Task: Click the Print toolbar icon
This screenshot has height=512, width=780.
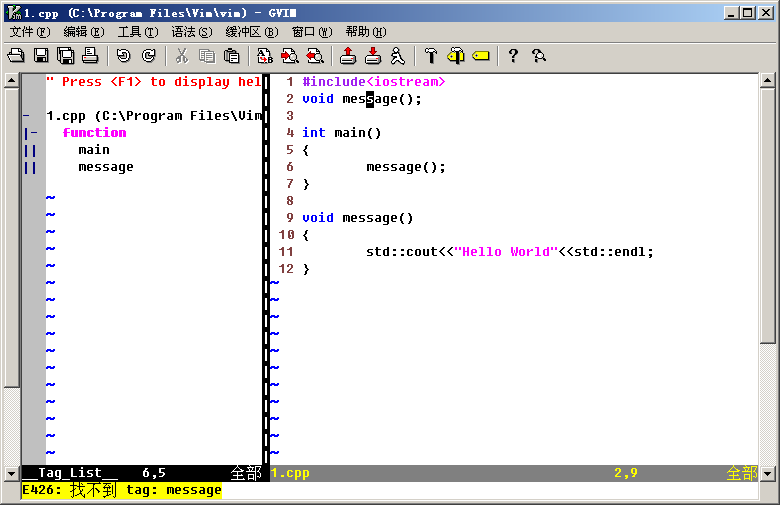Action: pos(90,55)
